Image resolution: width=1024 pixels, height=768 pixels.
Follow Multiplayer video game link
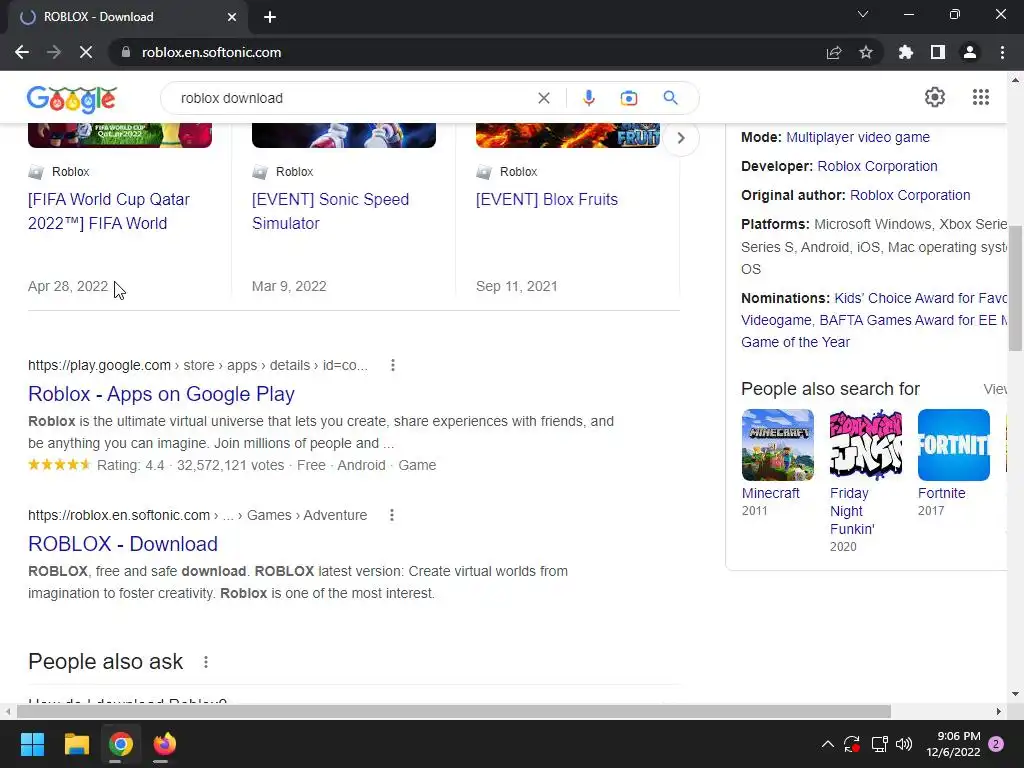point(857,137)
